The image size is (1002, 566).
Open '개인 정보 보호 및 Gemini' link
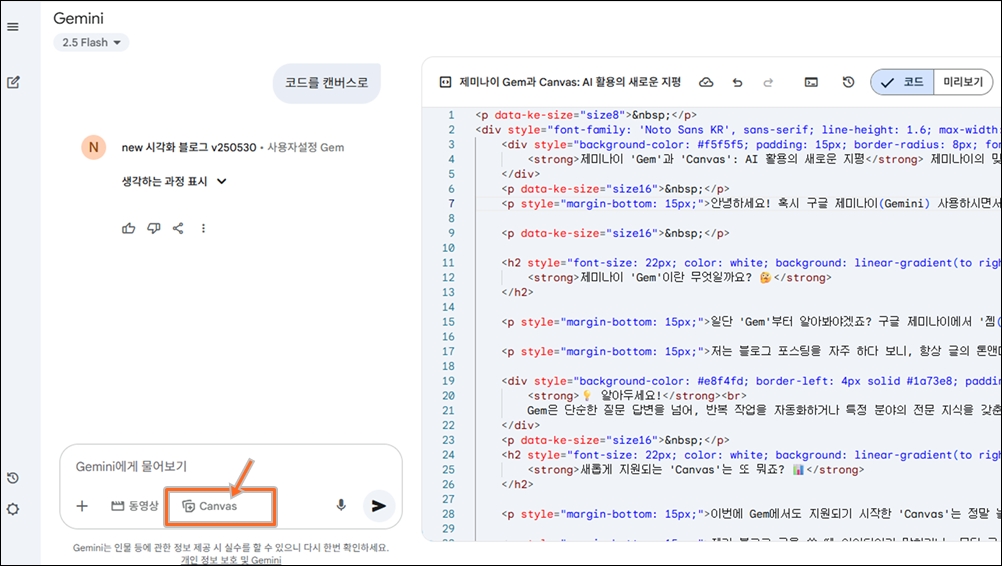pyautogui.click(x=231, y=560)
